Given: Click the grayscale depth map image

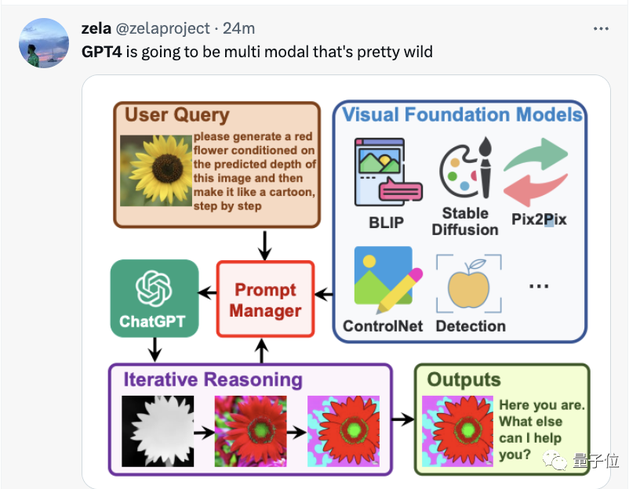Looking at the screenshot, I should (x=157, y=428).
